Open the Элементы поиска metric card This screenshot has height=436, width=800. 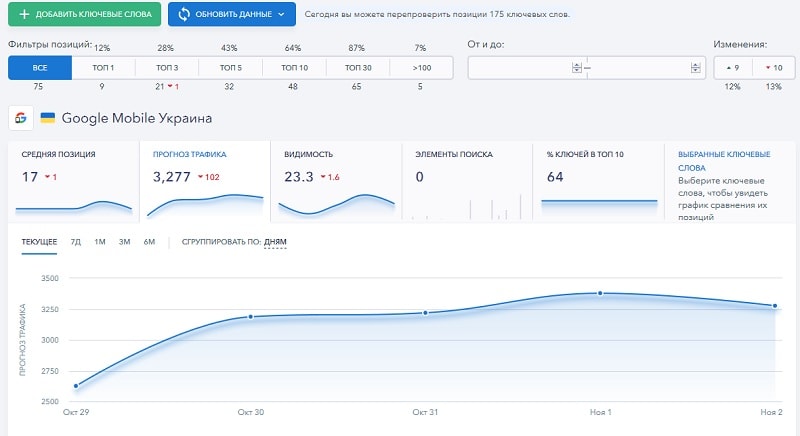point(467,182)
